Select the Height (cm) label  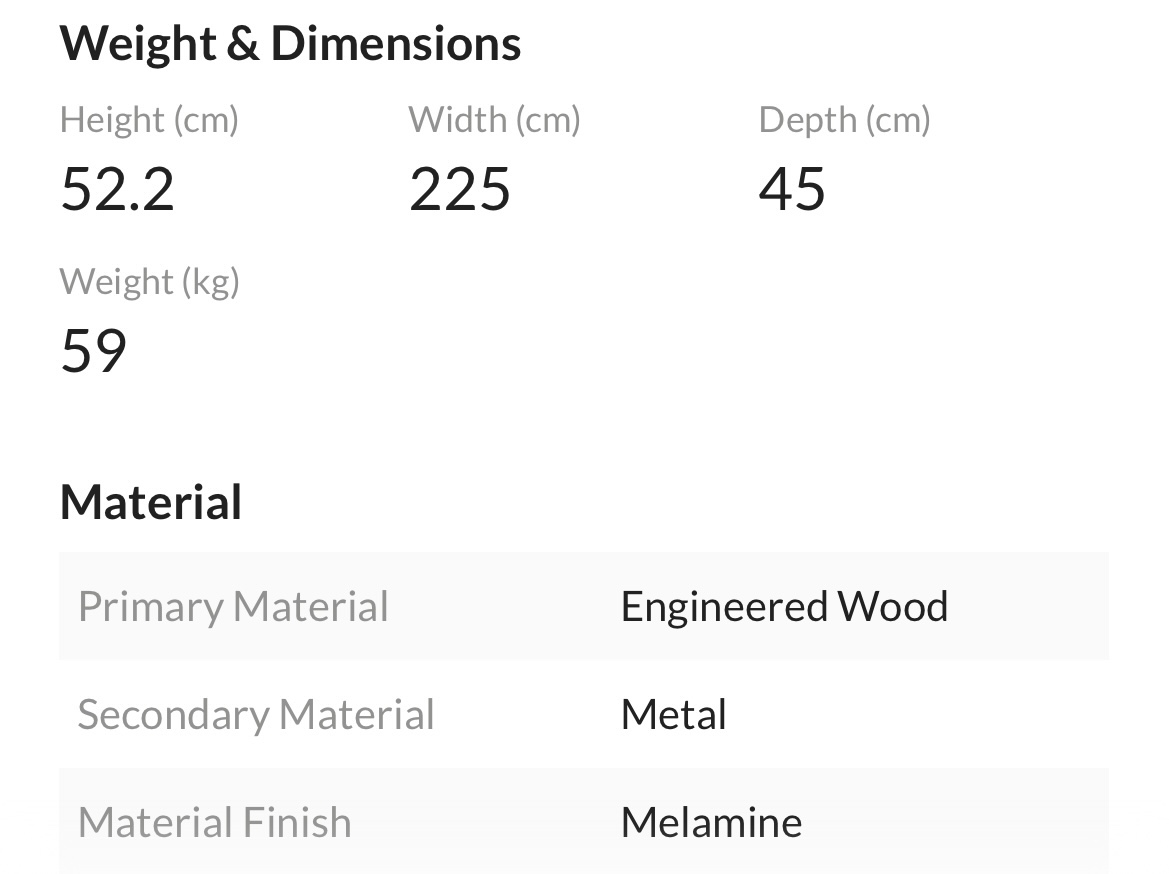(149, 120)
